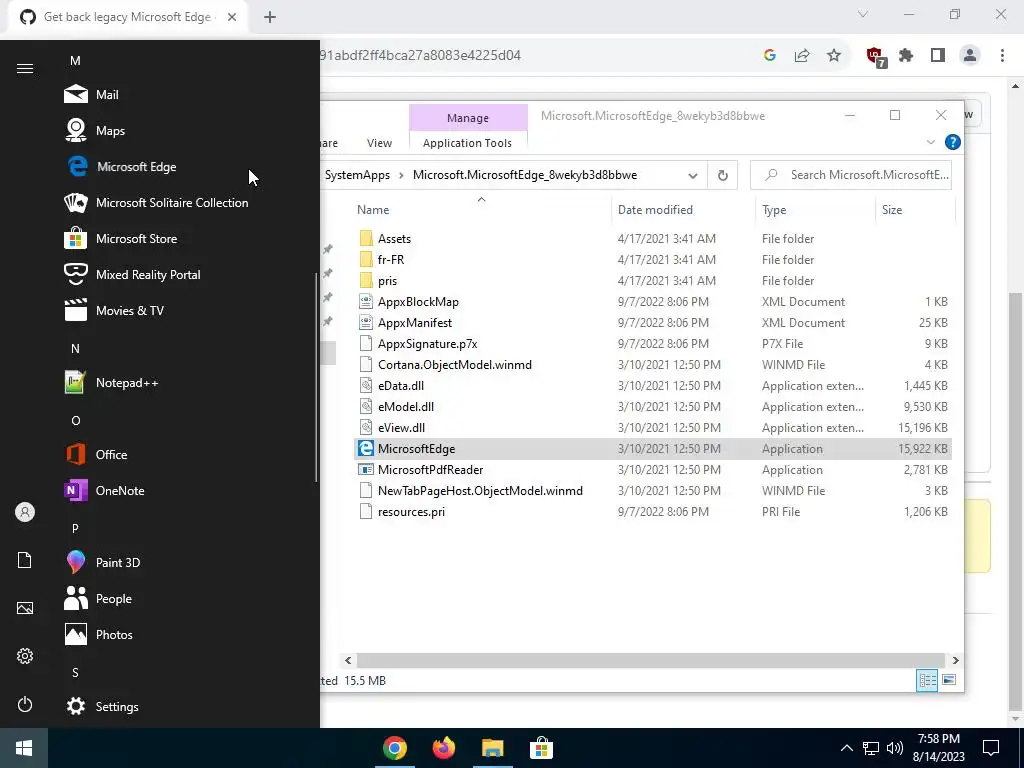Click share page icon in Chrome

(x=802, y=56)
